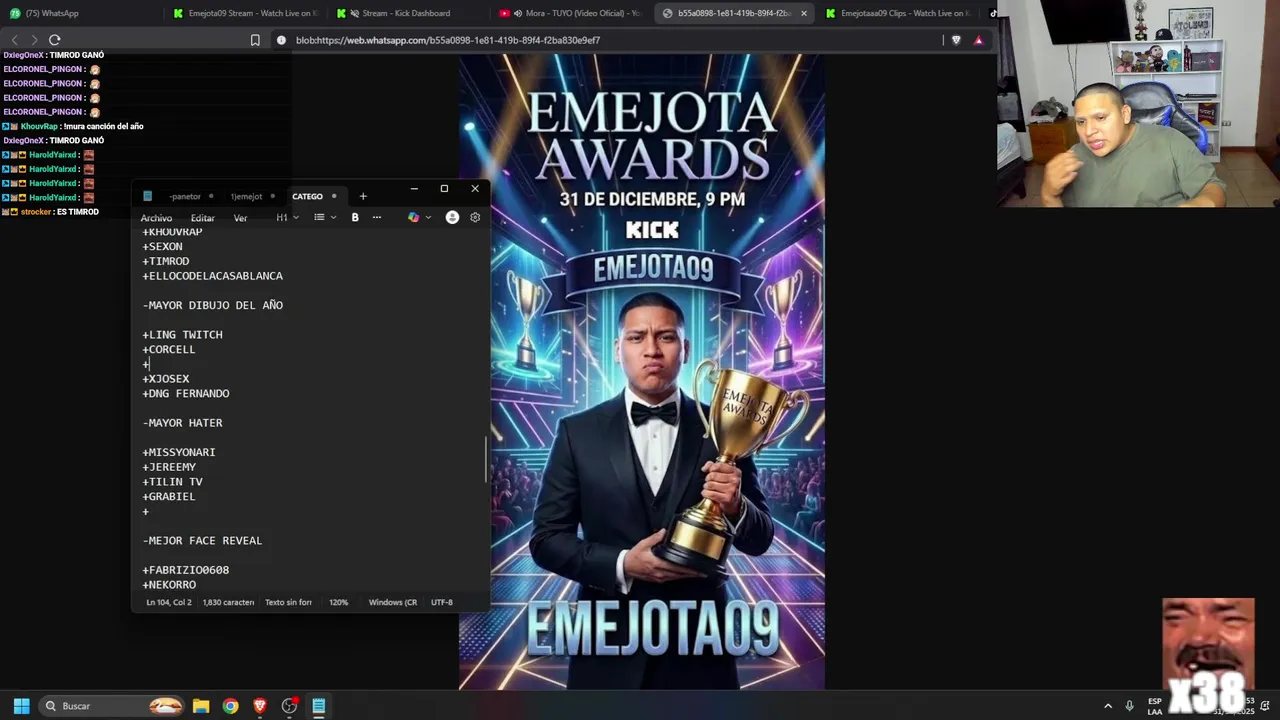The height and width of the screenshot is (720, 1280).
Task: Show hidden system tray icons
Action: point(1108,706)
